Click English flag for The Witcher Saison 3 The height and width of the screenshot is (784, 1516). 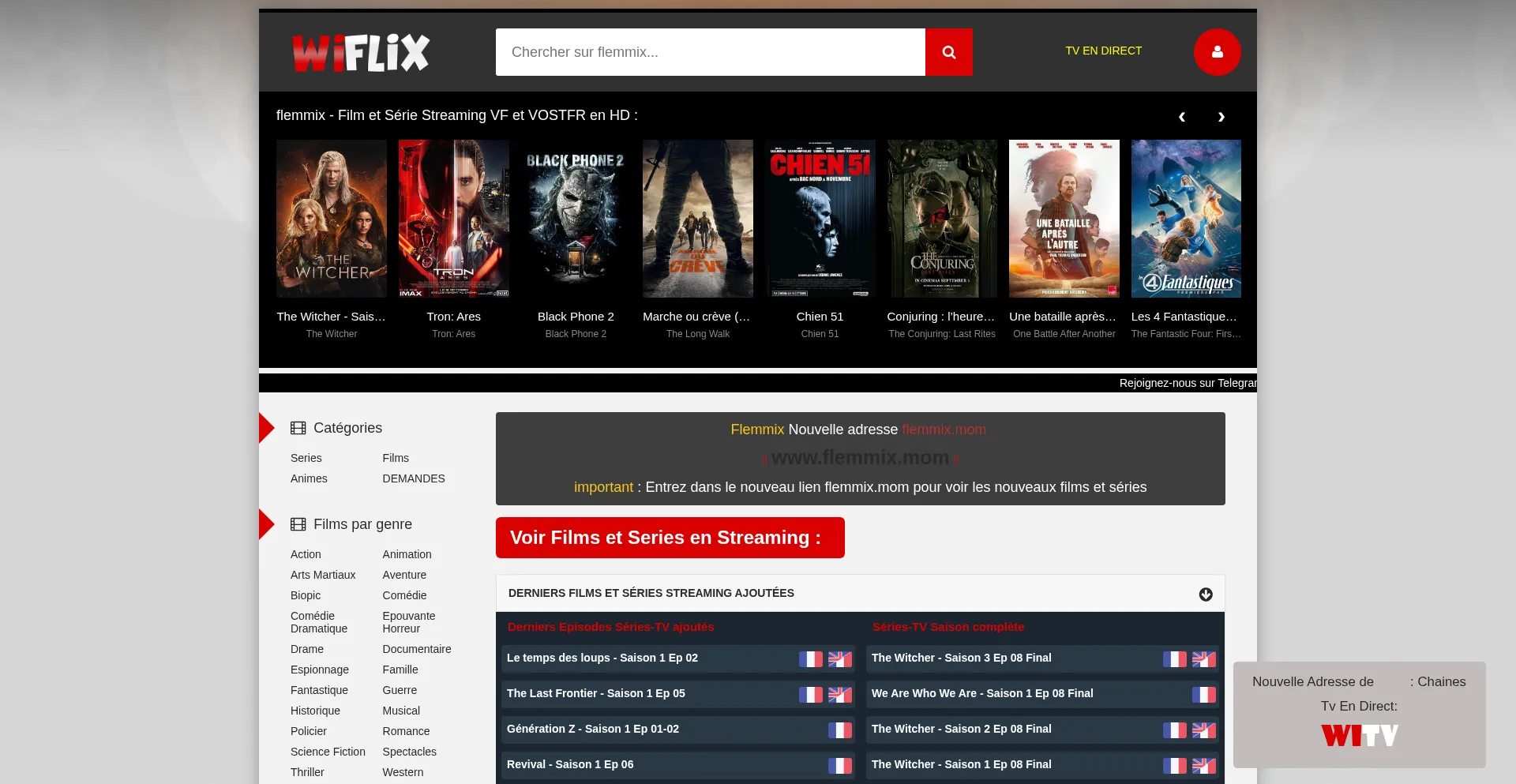[1204, 658]
